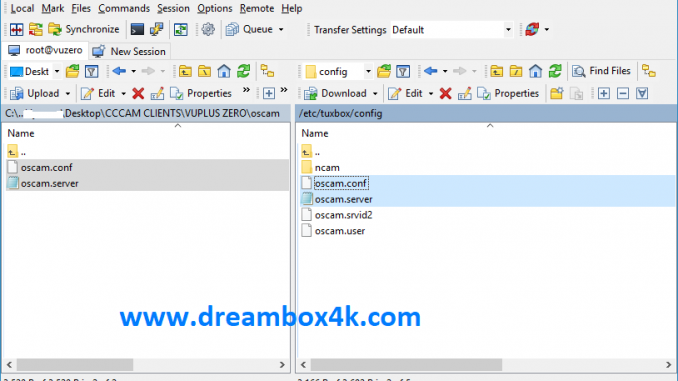The image size is (678, 381).
Task: Refresh the remote config directory
Action: tap(555, 71)
